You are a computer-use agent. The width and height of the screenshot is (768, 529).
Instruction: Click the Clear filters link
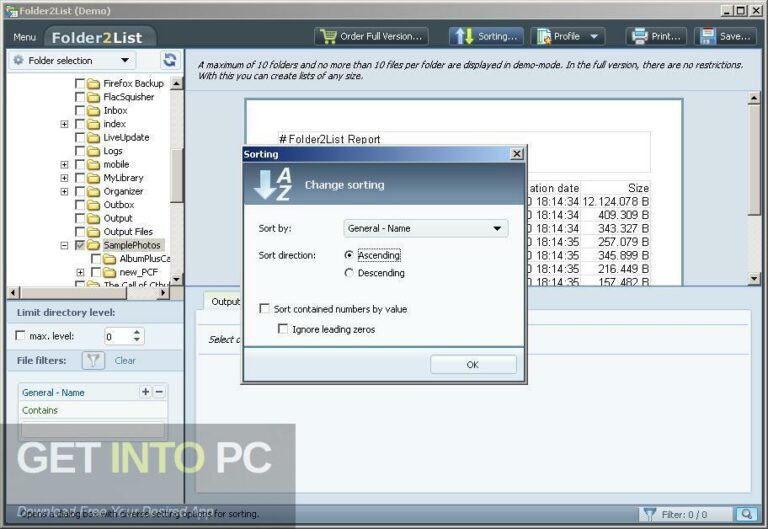[x=125, y=361]
